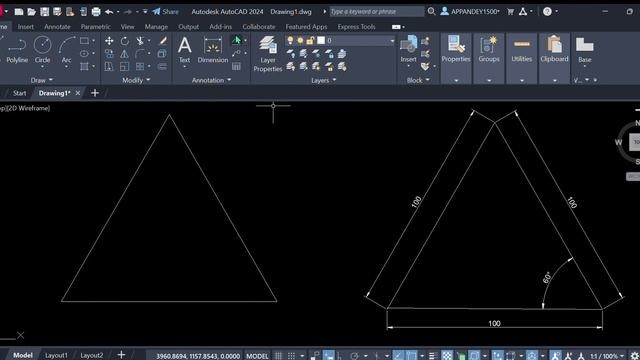640x360 pixels.
Task: Expand the Layers panel
Action: point(323,80)
